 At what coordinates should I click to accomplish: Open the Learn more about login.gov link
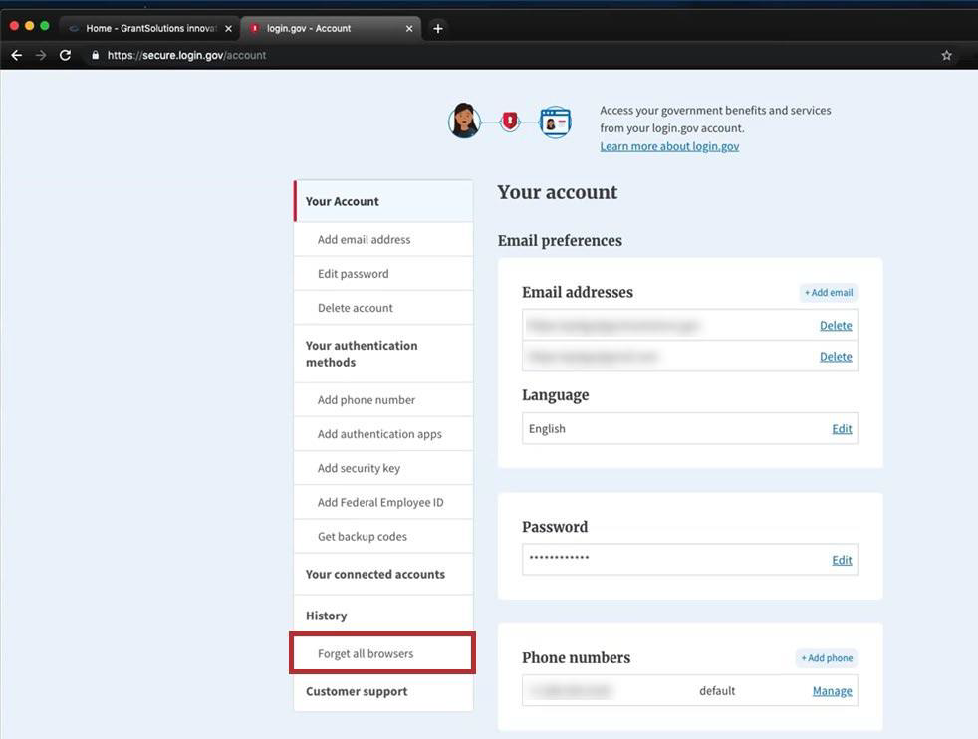coord(669,145)
